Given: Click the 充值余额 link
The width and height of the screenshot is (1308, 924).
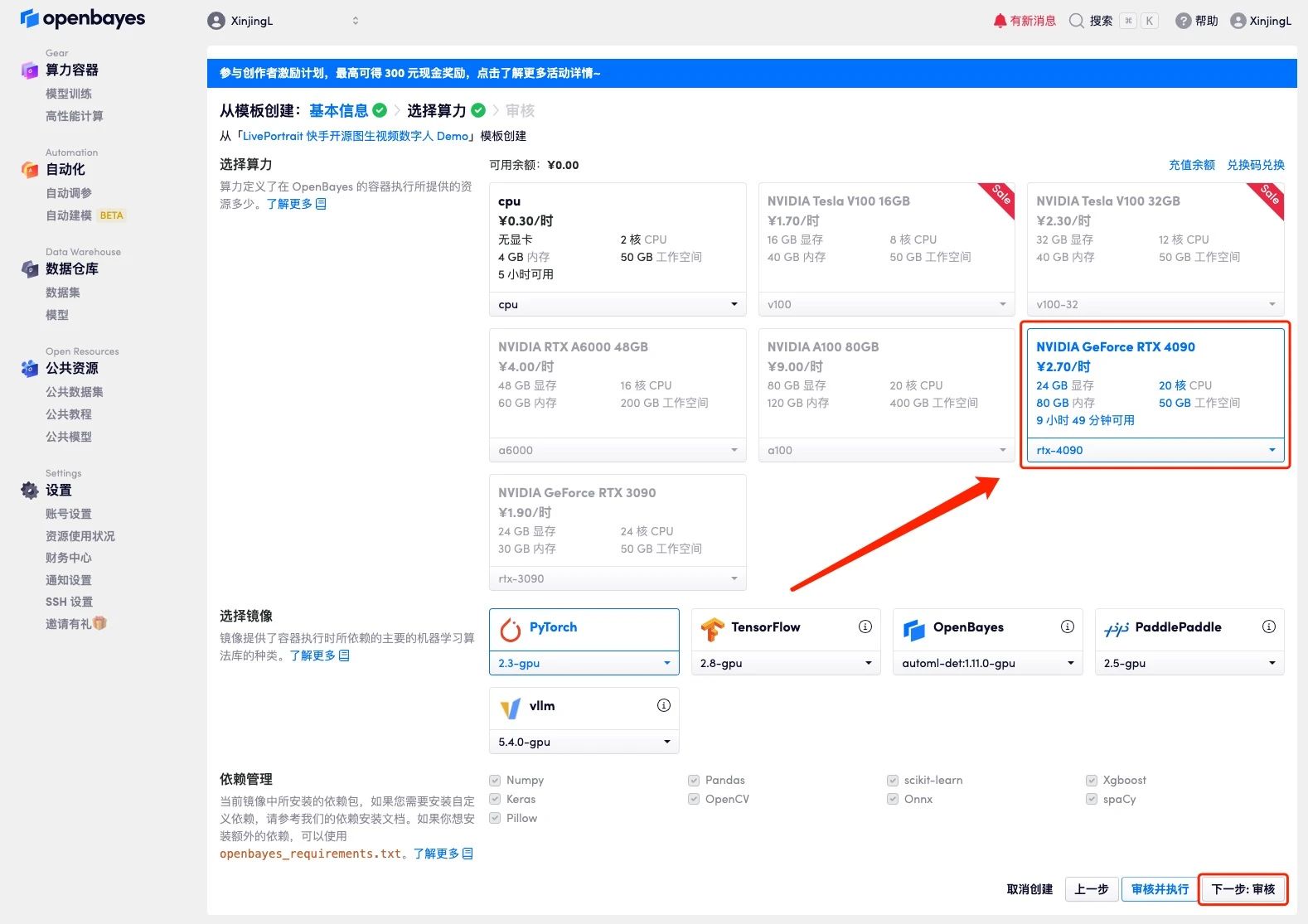Looking at the screenshot, I should 1192,165.
